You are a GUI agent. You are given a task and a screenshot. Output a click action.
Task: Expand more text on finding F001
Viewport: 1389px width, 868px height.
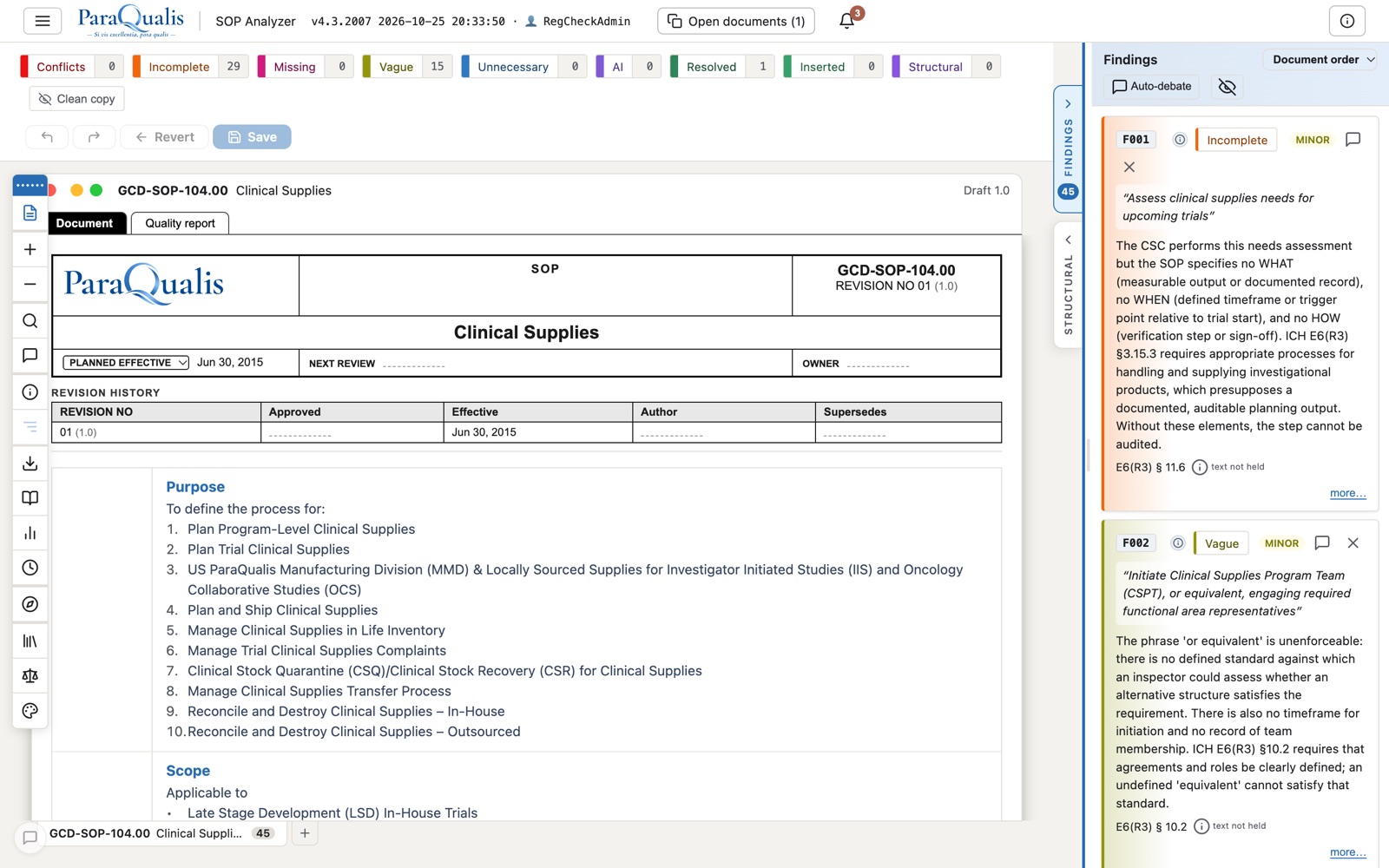tap(1347, 493)
